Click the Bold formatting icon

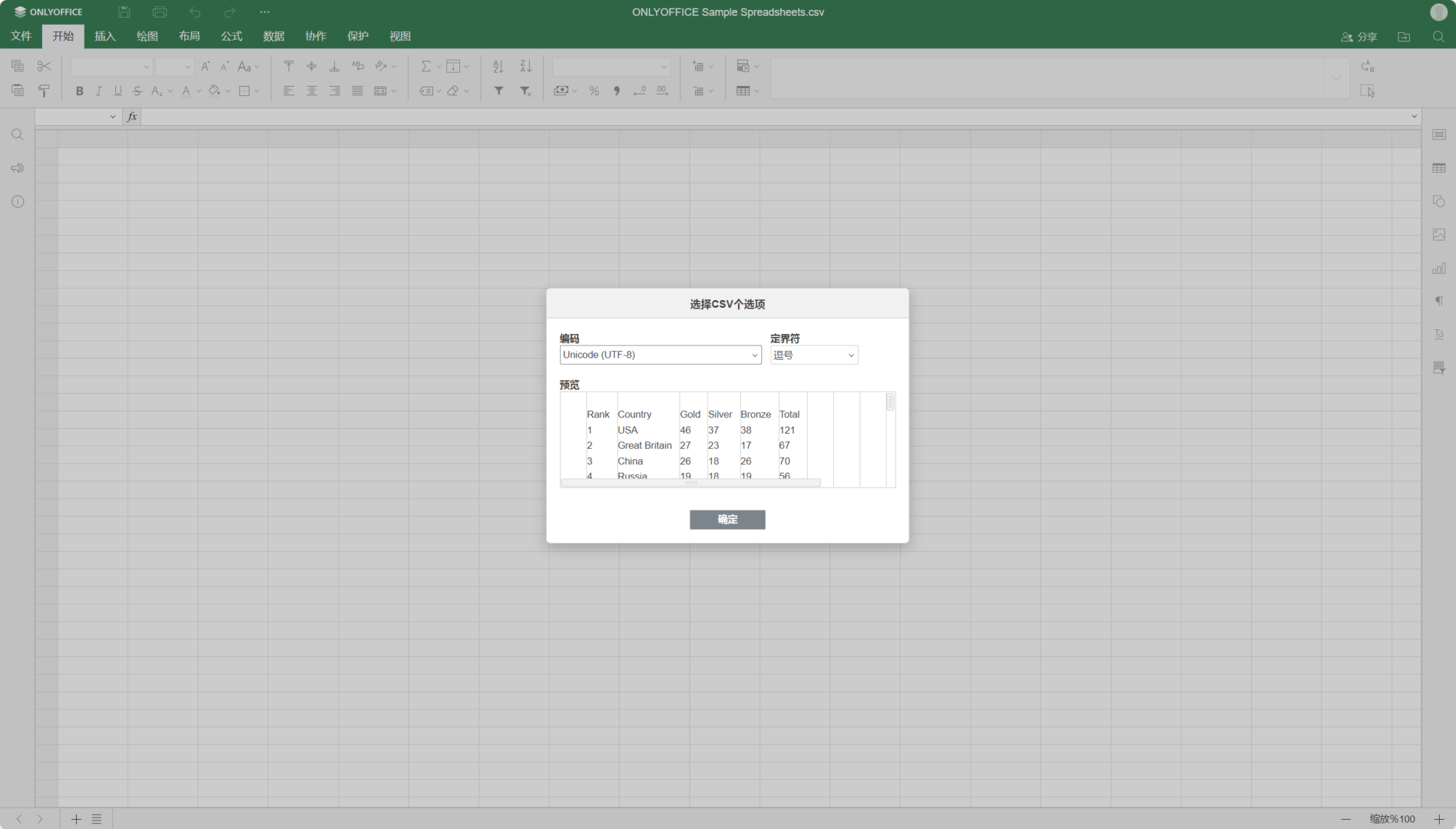click(80, 91)
